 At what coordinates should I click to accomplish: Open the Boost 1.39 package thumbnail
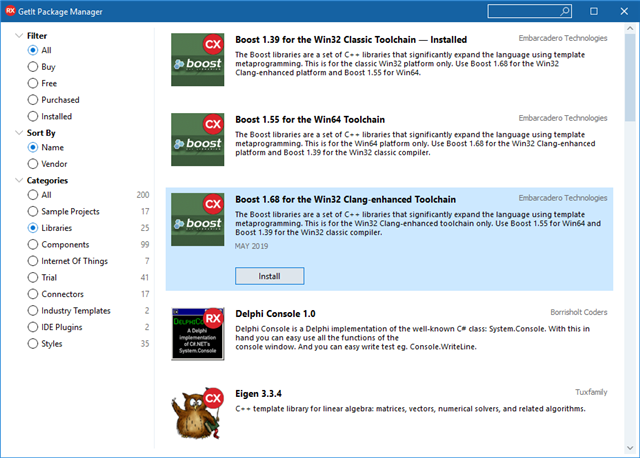(x=198, y=60)
